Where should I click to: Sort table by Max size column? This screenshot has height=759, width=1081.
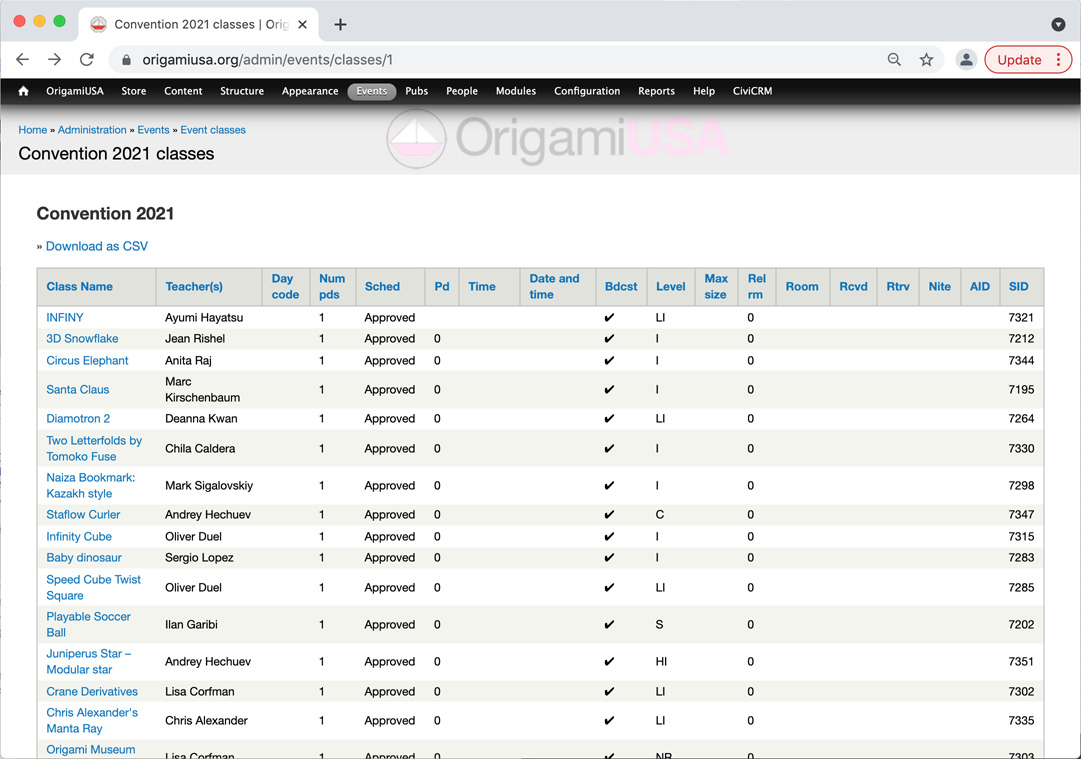(x=716, y=287)
